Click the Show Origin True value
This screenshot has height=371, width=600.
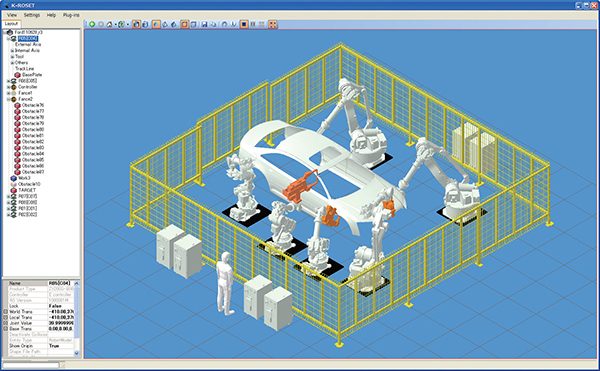coord(54,346)
